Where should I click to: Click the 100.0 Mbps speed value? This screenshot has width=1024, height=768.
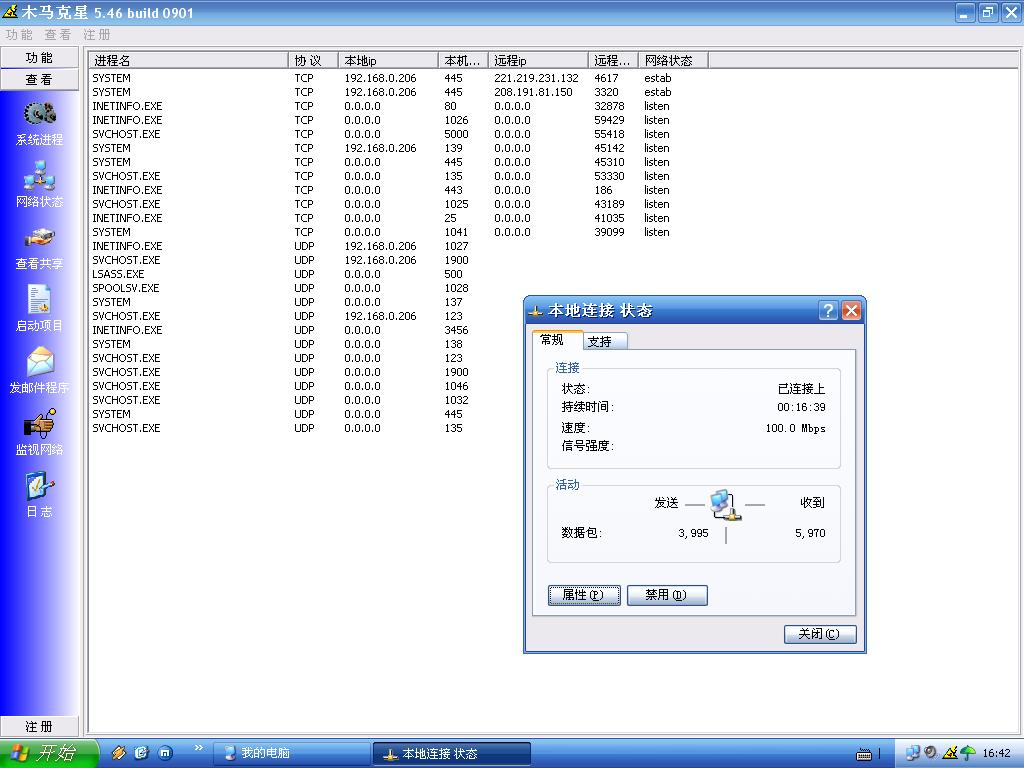pyautogui.click(x=795, y=428)
